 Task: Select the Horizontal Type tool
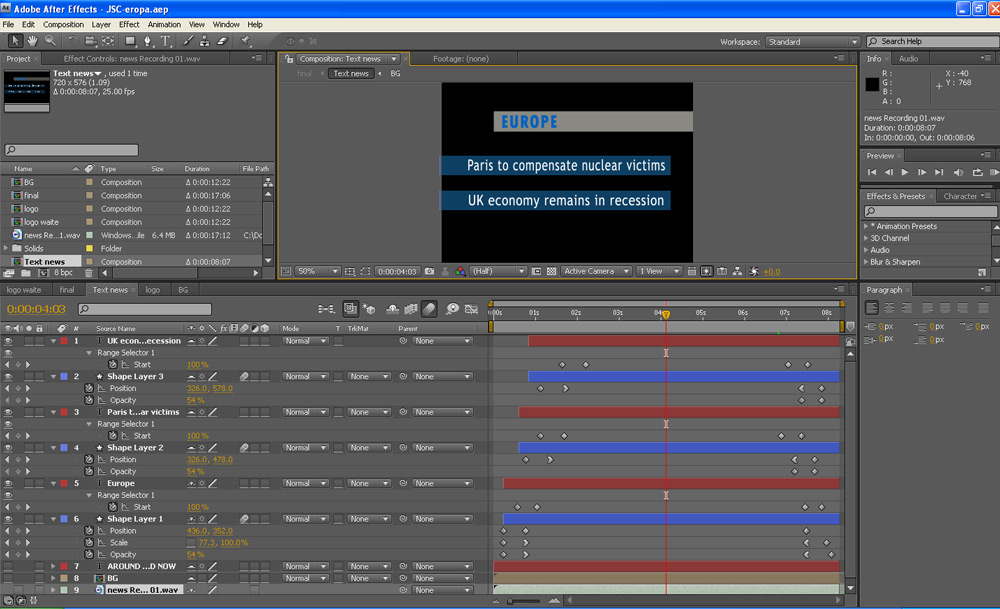point(166,41)
